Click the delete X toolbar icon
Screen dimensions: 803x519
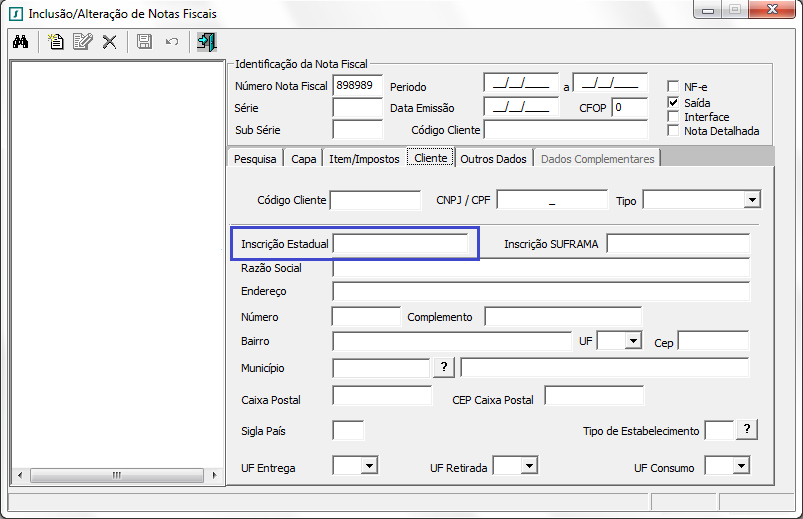click(x=109, y=42)
